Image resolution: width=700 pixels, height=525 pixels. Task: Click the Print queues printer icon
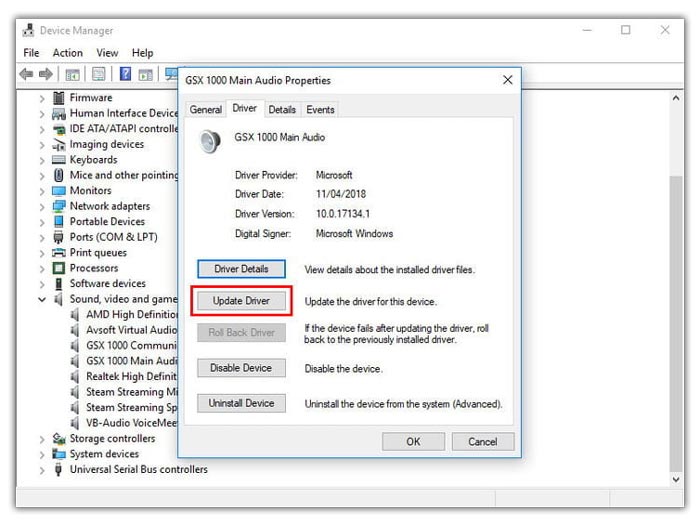[59, 253]
